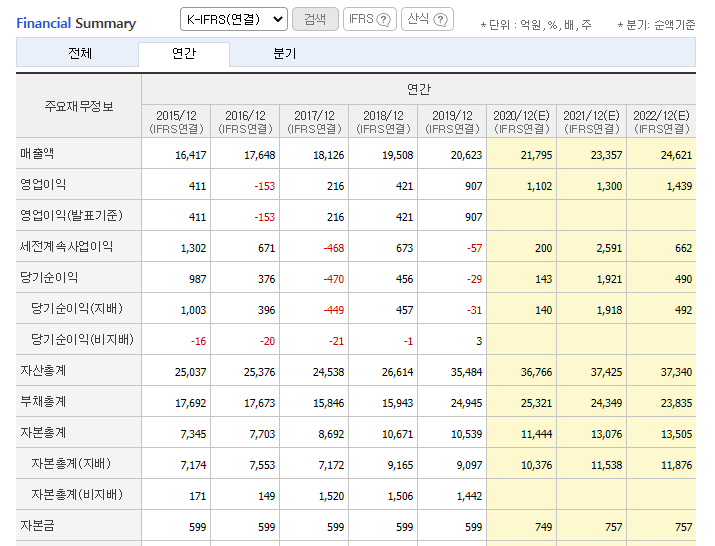Switch to the 연간 annual tab
Viewport: 715px width, 546px height.
tap(184, 54)
